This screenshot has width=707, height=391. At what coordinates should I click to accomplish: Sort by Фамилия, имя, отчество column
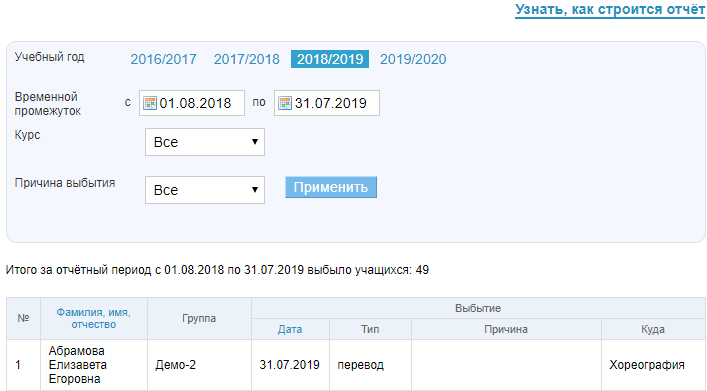point(93,318)
